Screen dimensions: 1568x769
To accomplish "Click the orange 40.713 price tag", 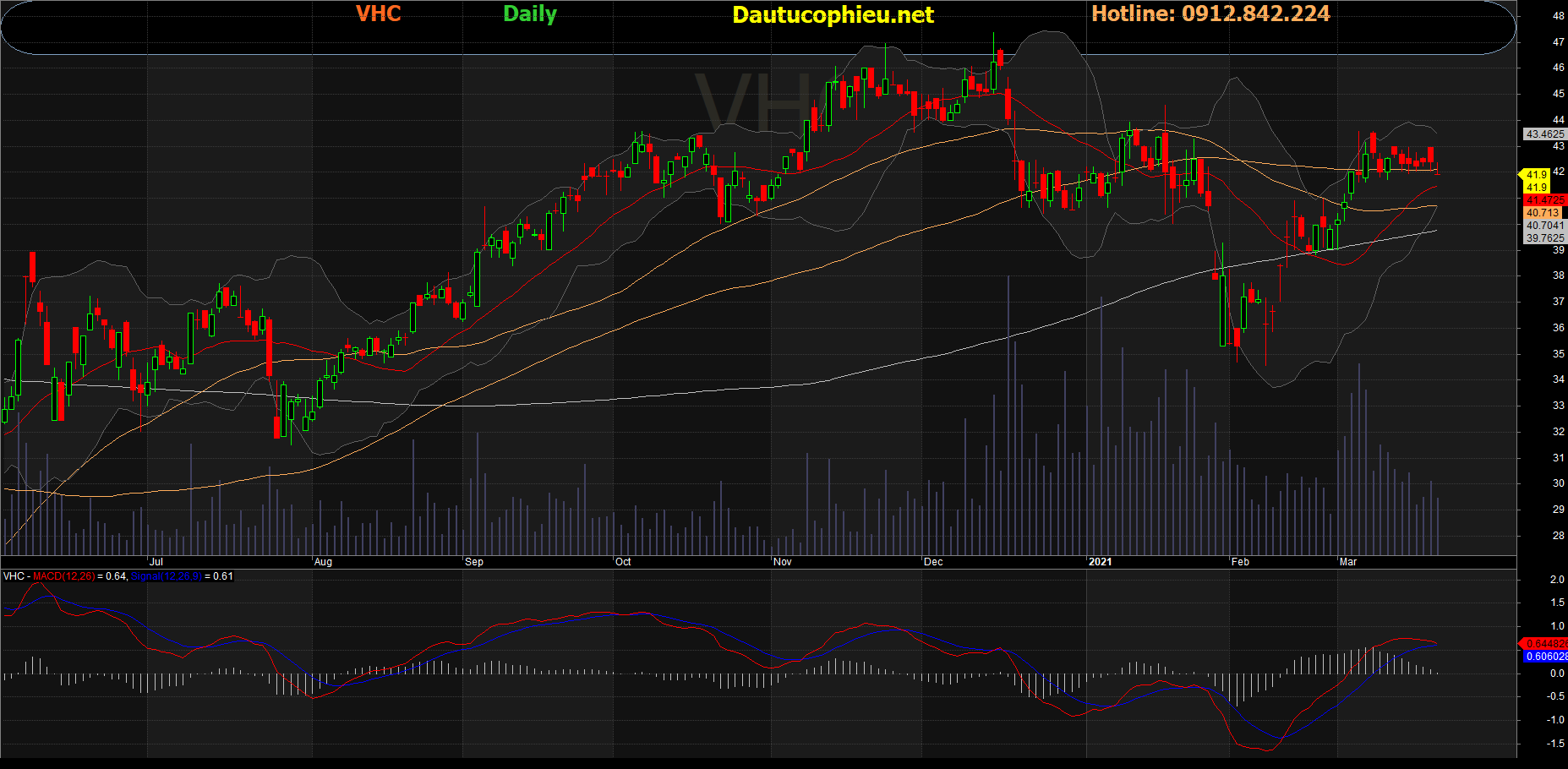I will [x=1543, y=213].
